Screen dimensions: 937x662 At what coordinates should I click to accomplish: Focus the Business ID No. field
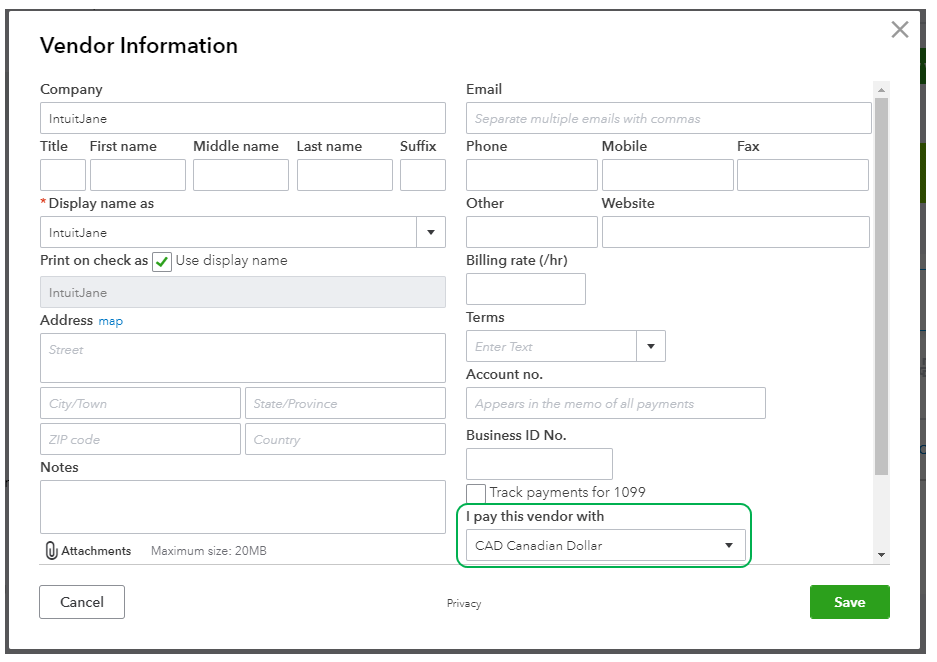click(539, 464)
